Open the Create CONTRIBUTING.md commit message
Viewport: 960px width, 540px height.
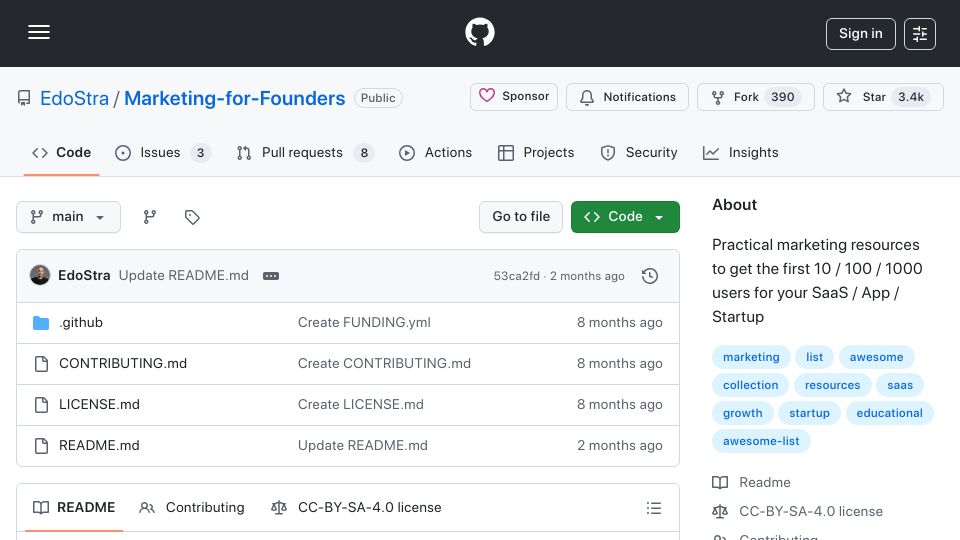pos(384,364)
